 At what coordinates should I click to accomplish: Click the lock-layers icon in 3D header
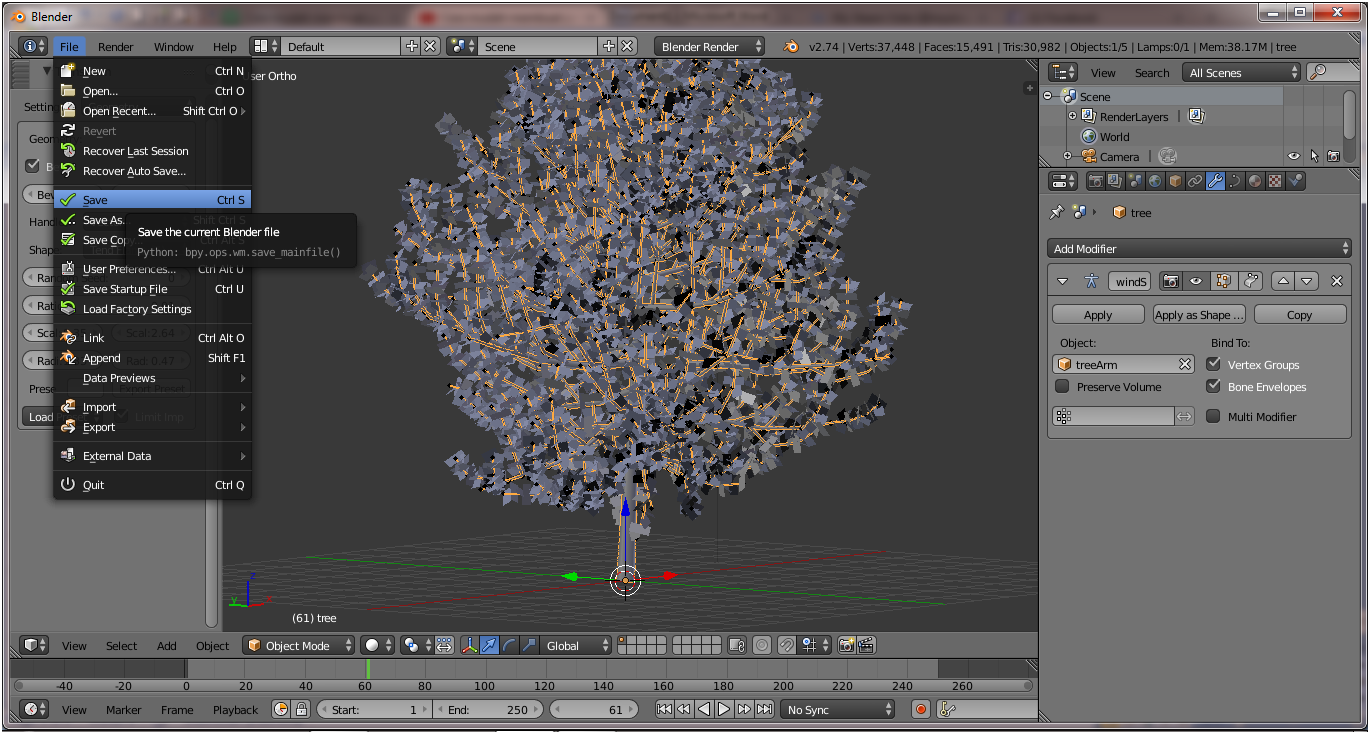[736, 646]
